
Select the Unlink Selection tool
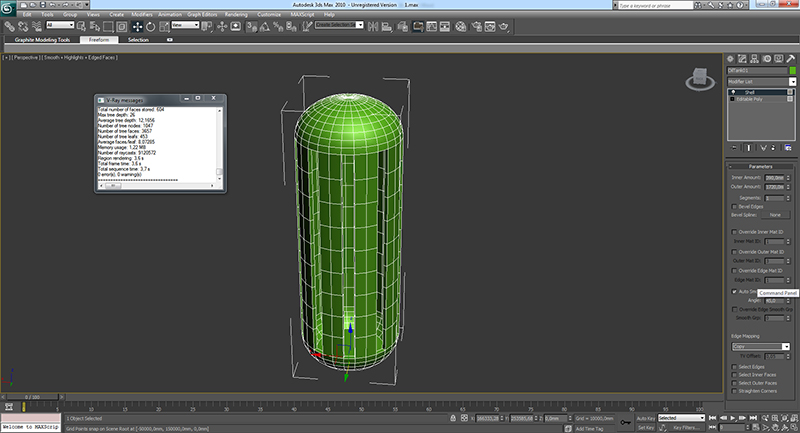pos(23,26)
